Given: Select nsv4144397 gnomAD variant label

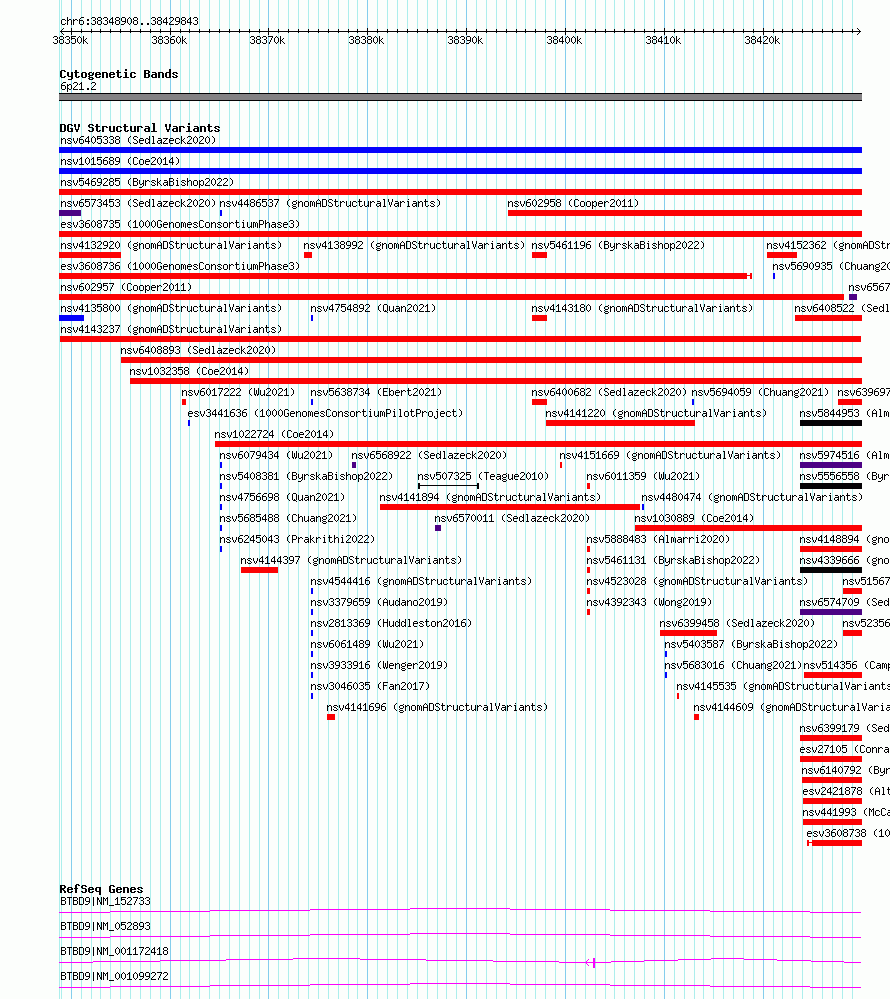Looking at the screenshot, I should point(351,561).
